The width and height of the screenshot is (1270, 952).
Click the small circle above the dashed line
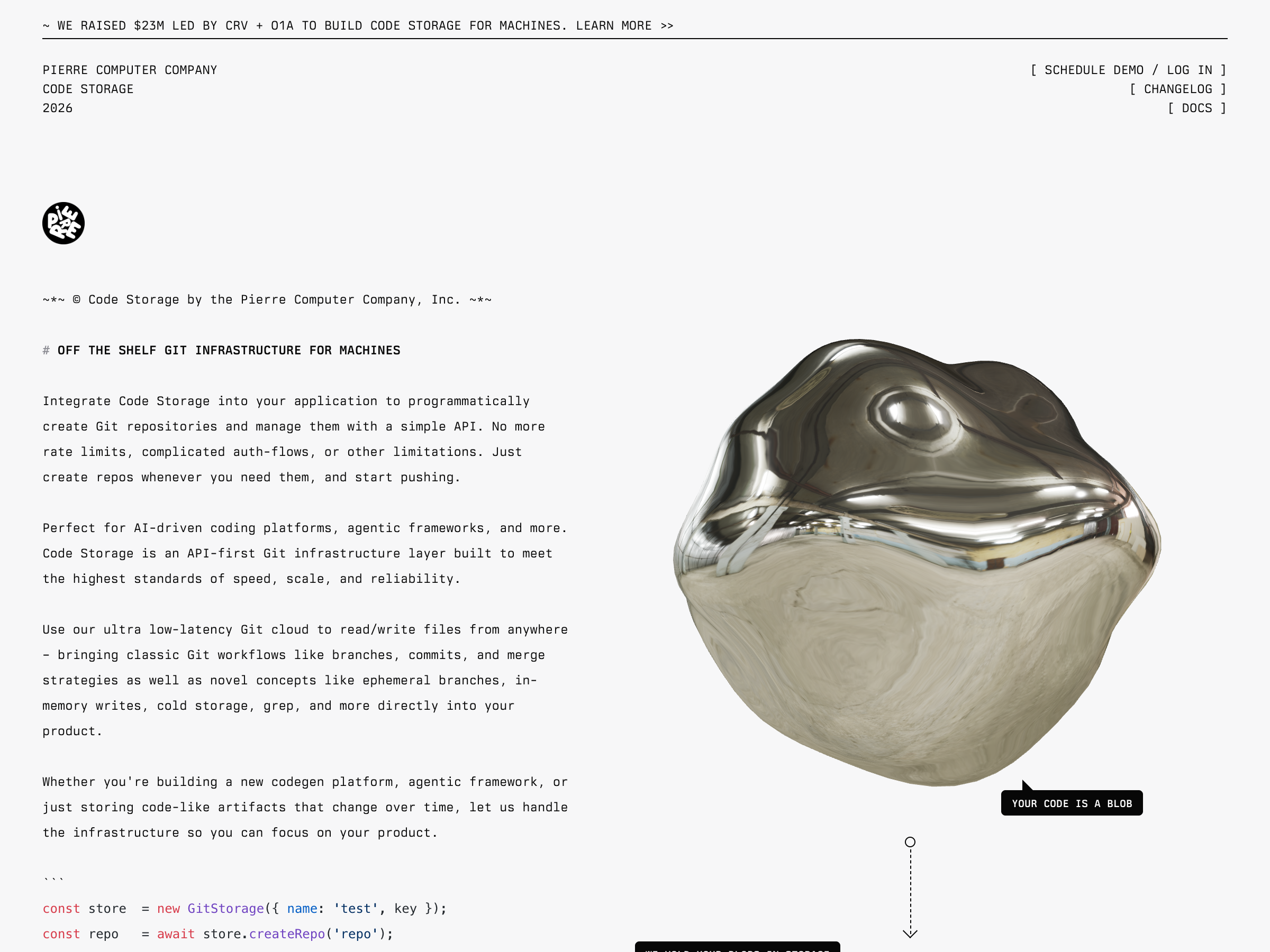[x=910, y=842]
